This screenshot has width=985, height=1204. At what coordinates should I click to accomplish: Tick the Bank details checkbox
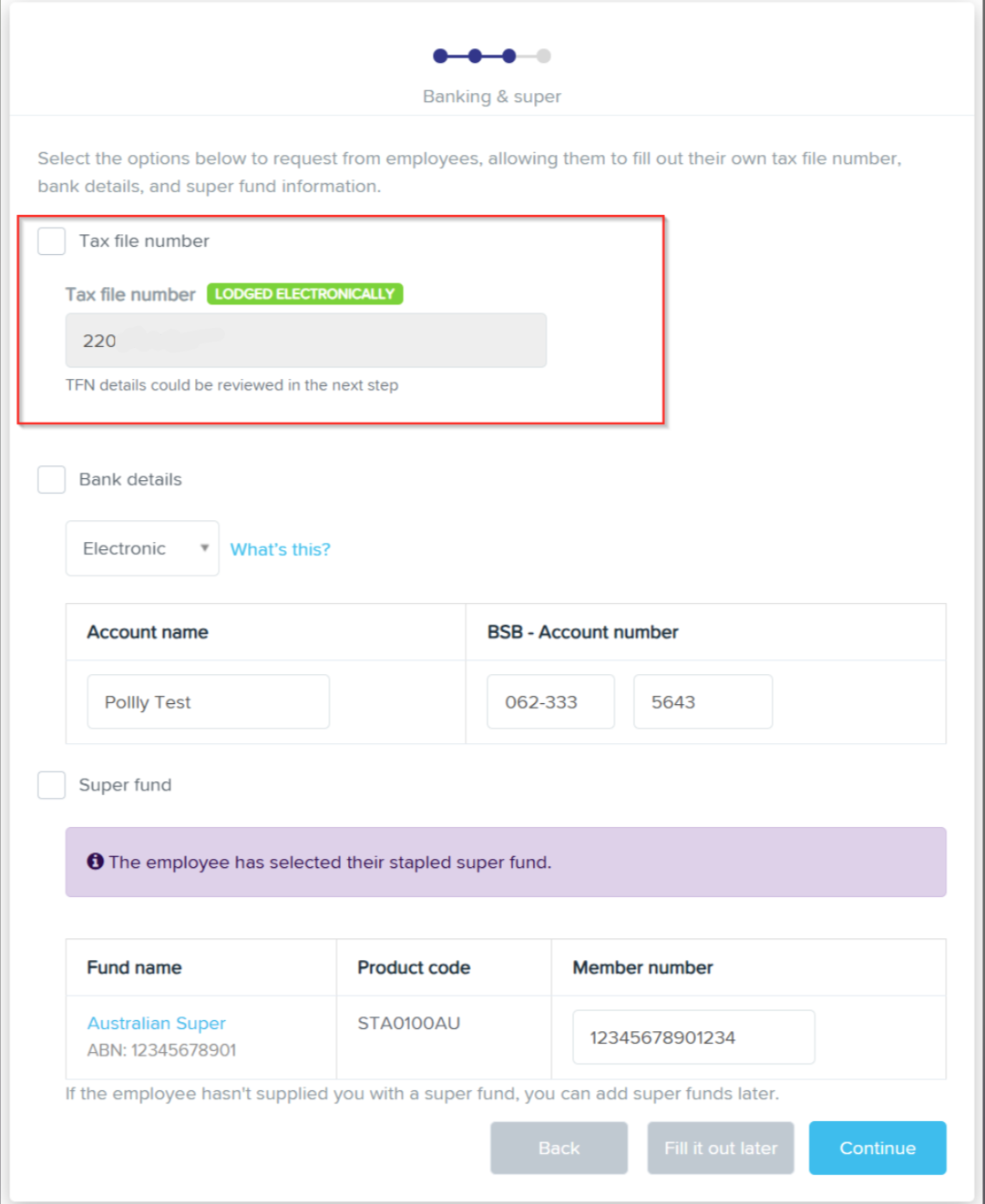pyautogui.click(x=52, y=479)
